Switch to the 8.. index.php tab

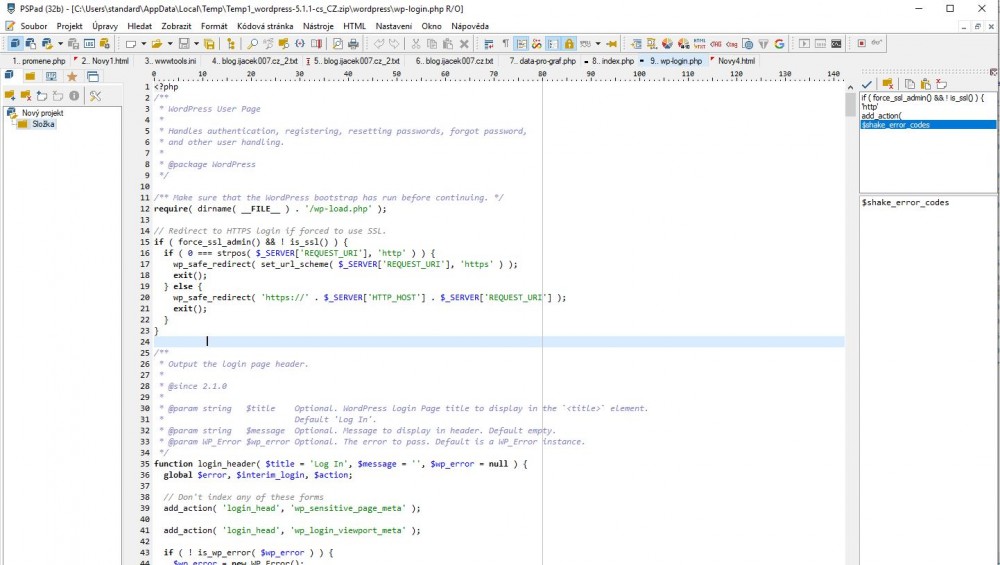click(x=612, y=61)
